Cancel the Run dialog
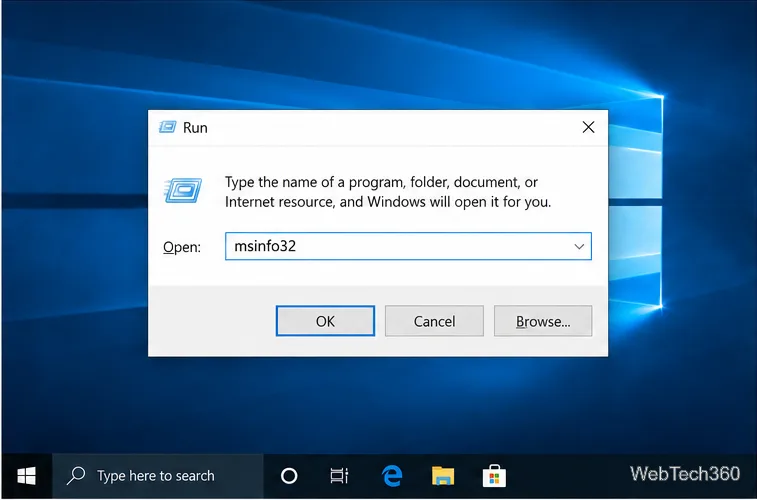Screen dimensions: 757x500 pyautogui.click(x=434, y=321)
